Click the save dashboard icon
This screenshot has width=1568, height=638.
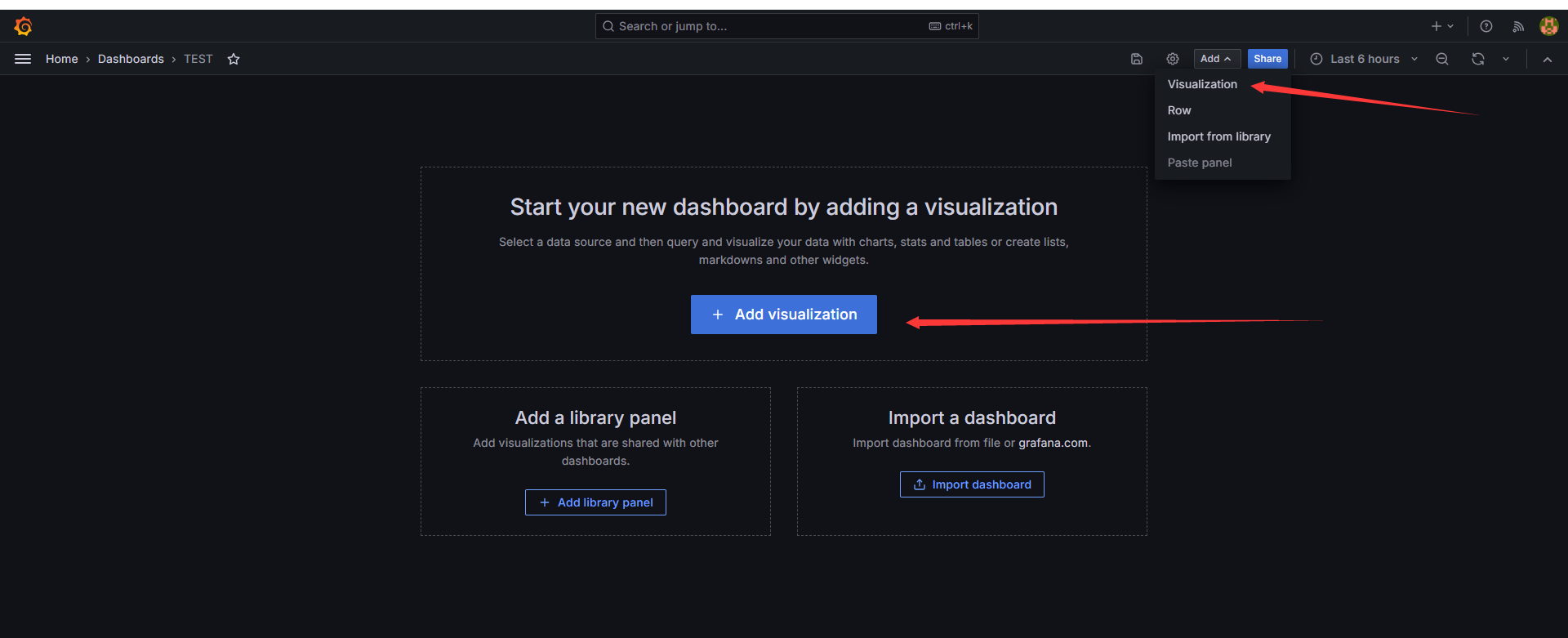1136,59
